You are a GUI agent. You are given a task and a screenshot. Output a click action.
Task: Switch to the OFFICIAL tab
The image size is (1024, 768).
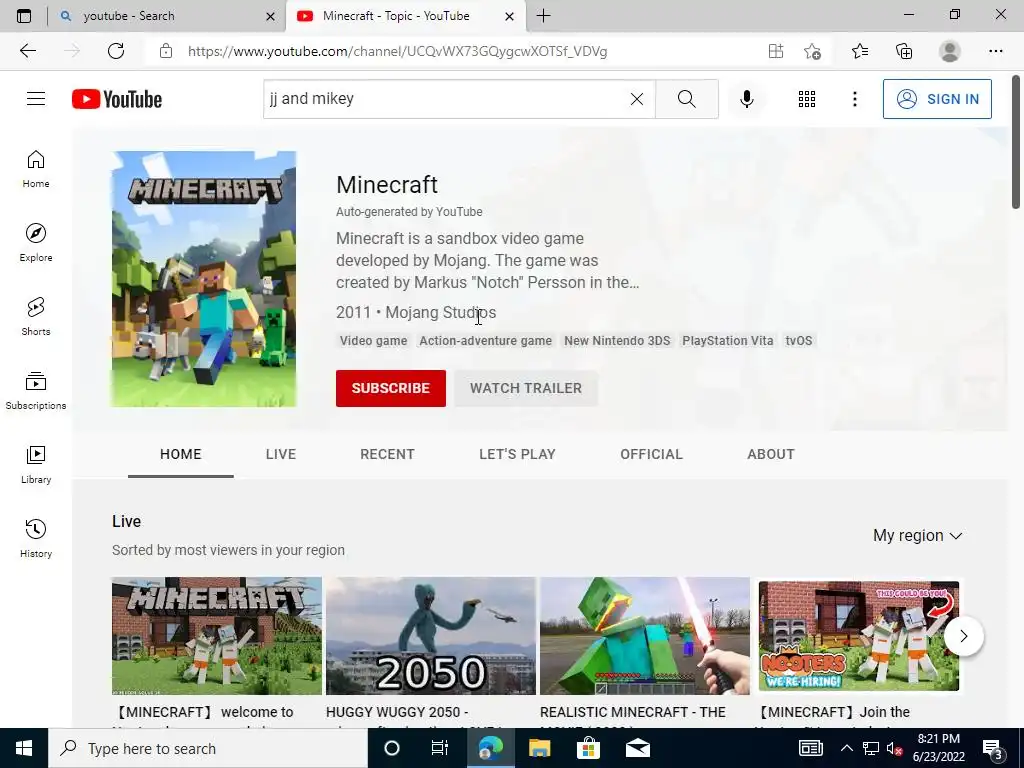click(x=651, y=454)
